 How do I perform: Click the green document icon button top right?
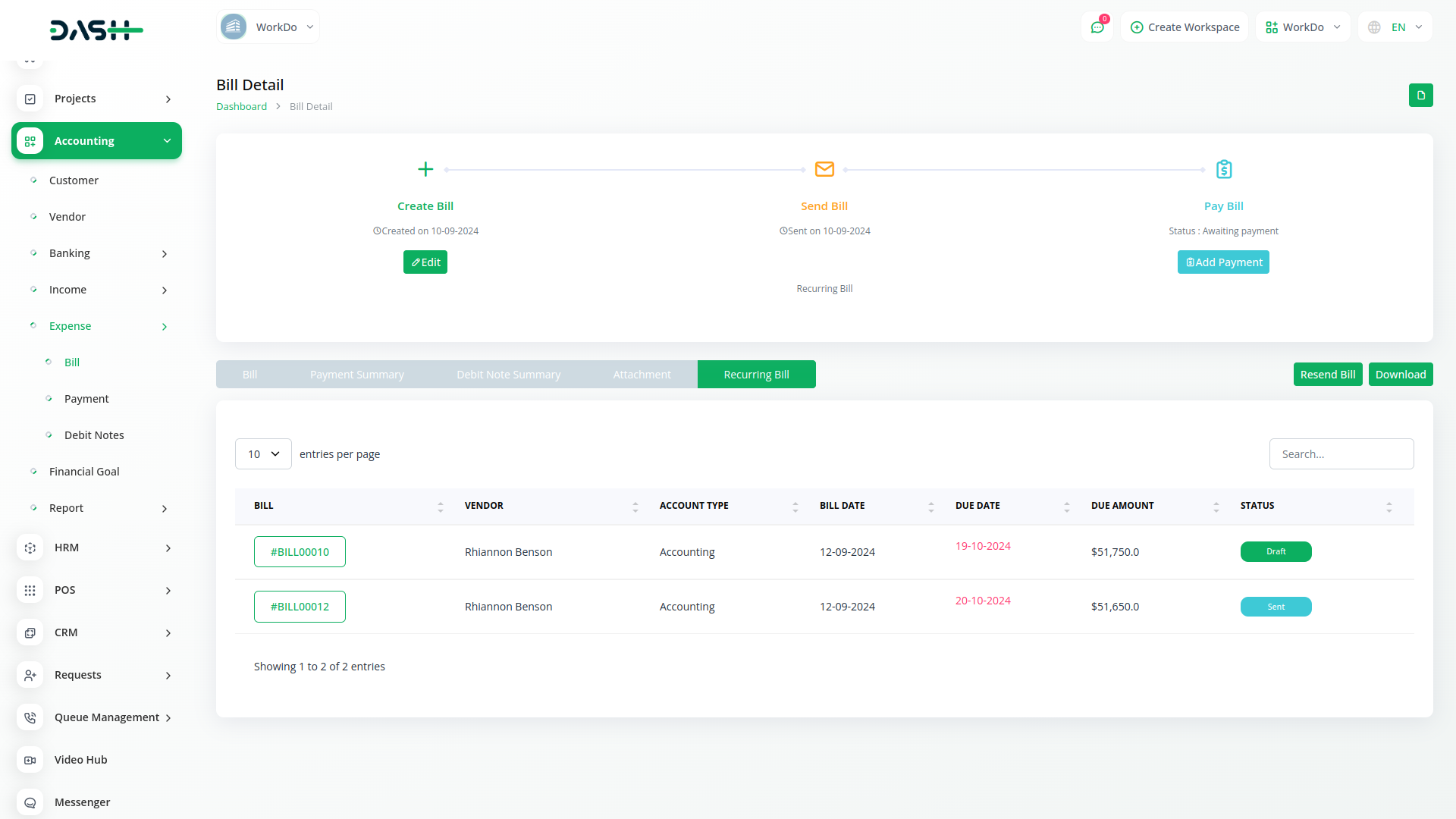[1420, 96]
